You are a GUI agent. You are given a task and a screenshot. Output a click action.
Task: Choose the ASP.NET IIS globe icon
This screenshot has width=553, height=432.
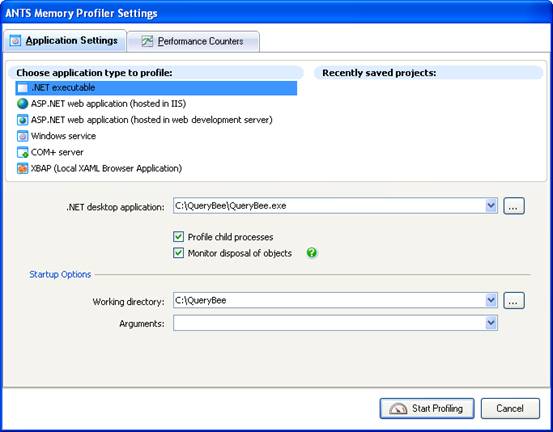[x=22, y=104]
